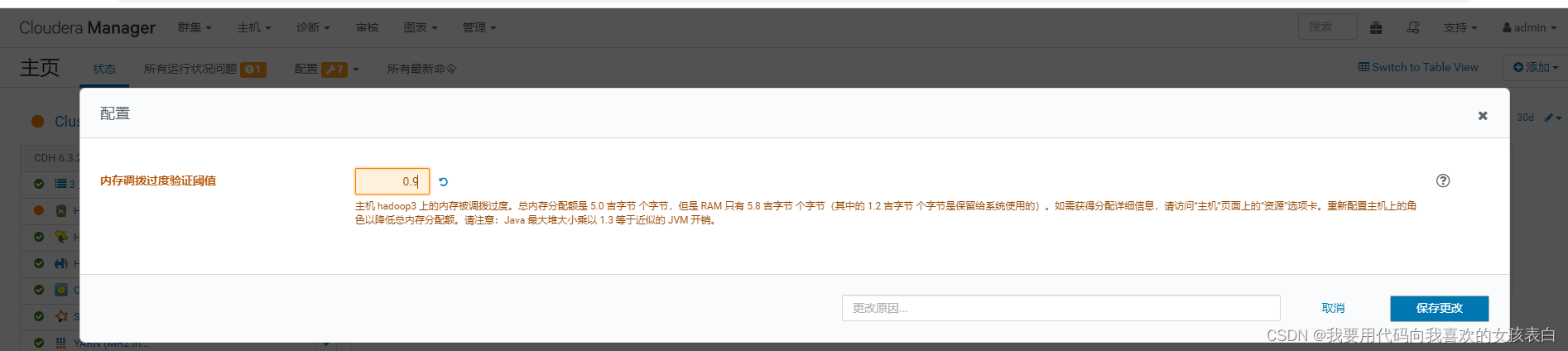Switch to the 所有运行状况问题 tab
The width and height of the screenshot is (1568, 351).
[x=204, y=69]
